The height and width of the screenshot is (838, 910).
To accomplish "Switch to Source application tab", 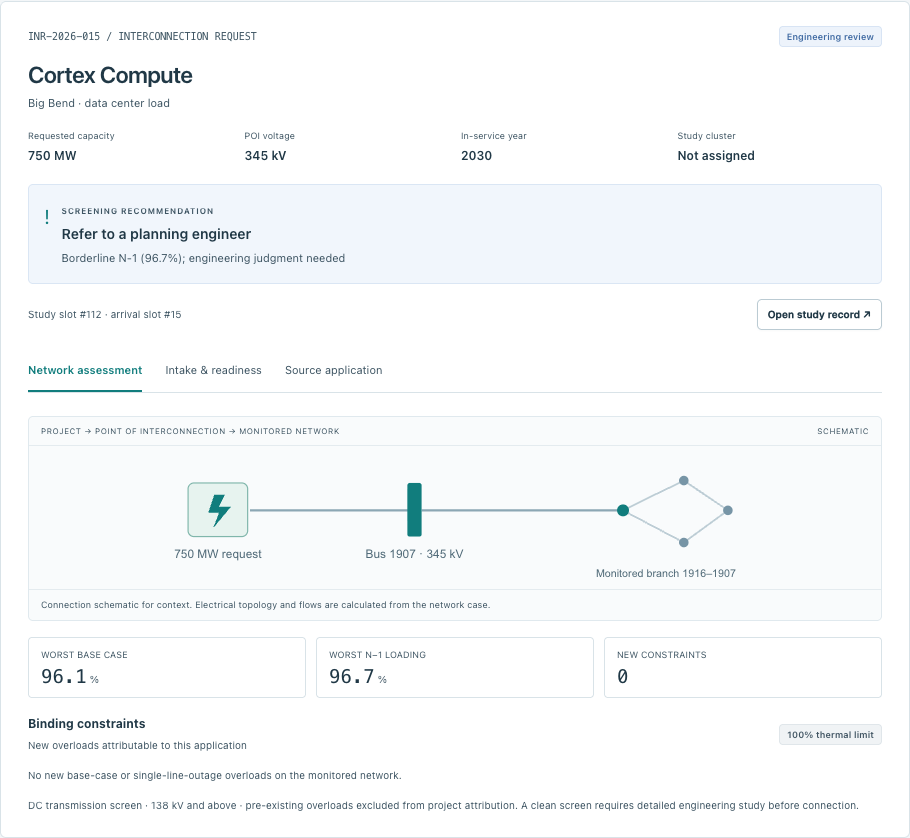I will tap(333, 370).
